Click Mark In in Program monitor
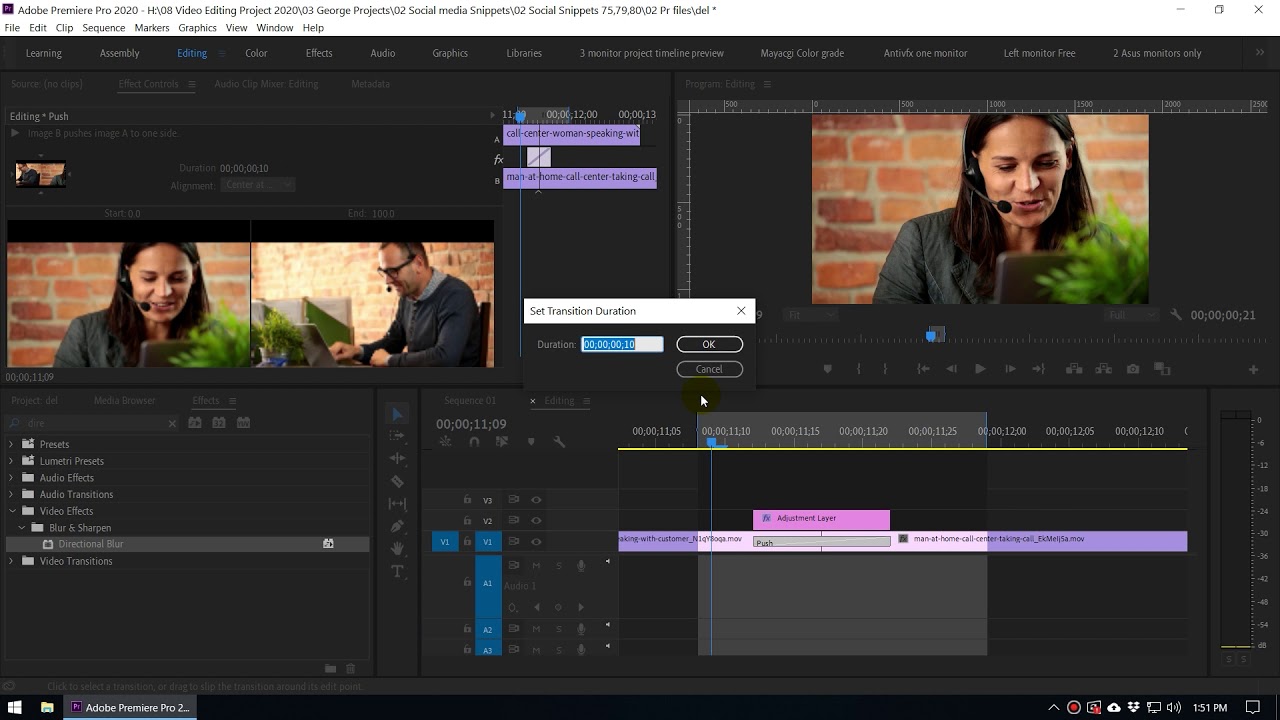This screenshot has height=720, width=1280. pos(858,369)
